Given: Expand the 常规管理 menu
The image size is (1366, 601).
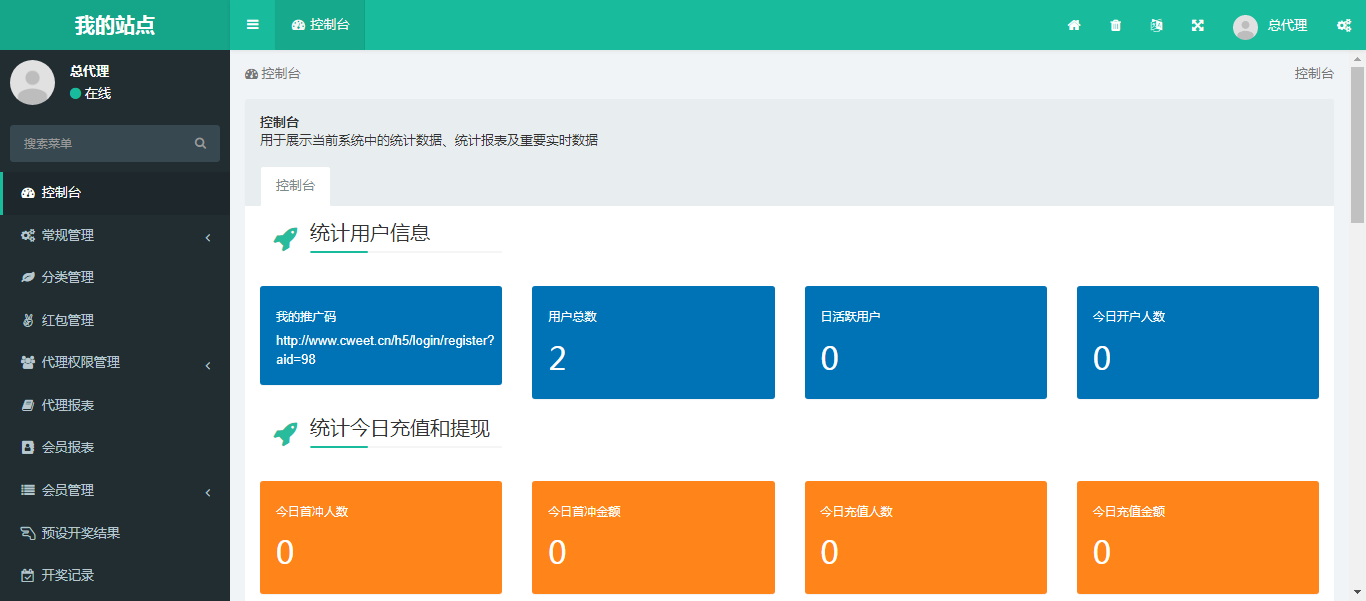Looking at the screenshot, I should [115, 235].
